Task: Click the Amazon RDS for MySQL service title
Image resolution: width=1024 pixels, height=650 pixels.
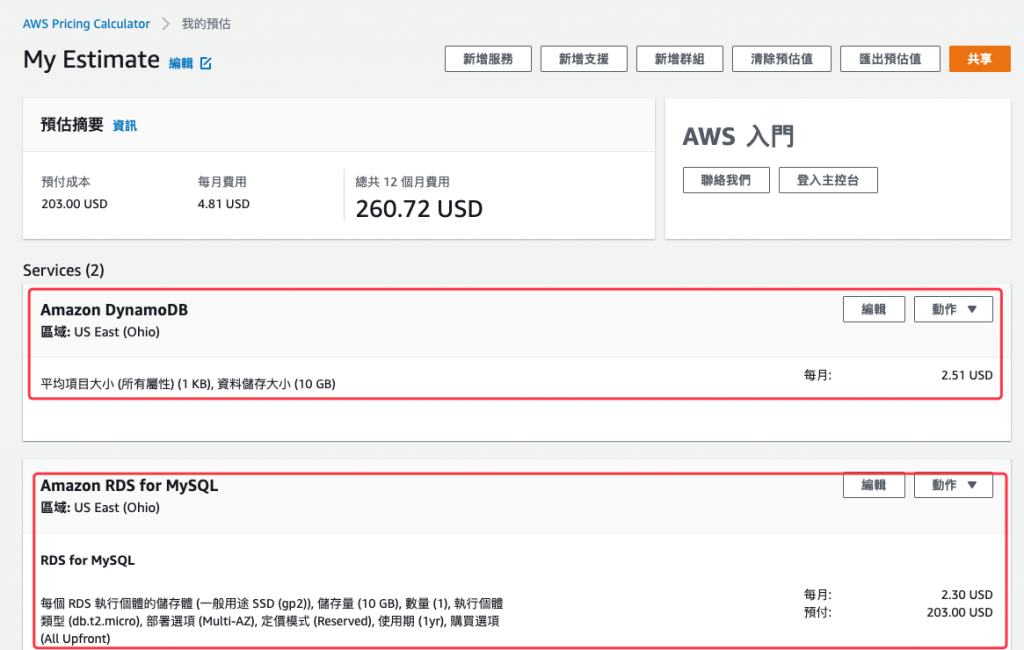Action: pos(129,485)
